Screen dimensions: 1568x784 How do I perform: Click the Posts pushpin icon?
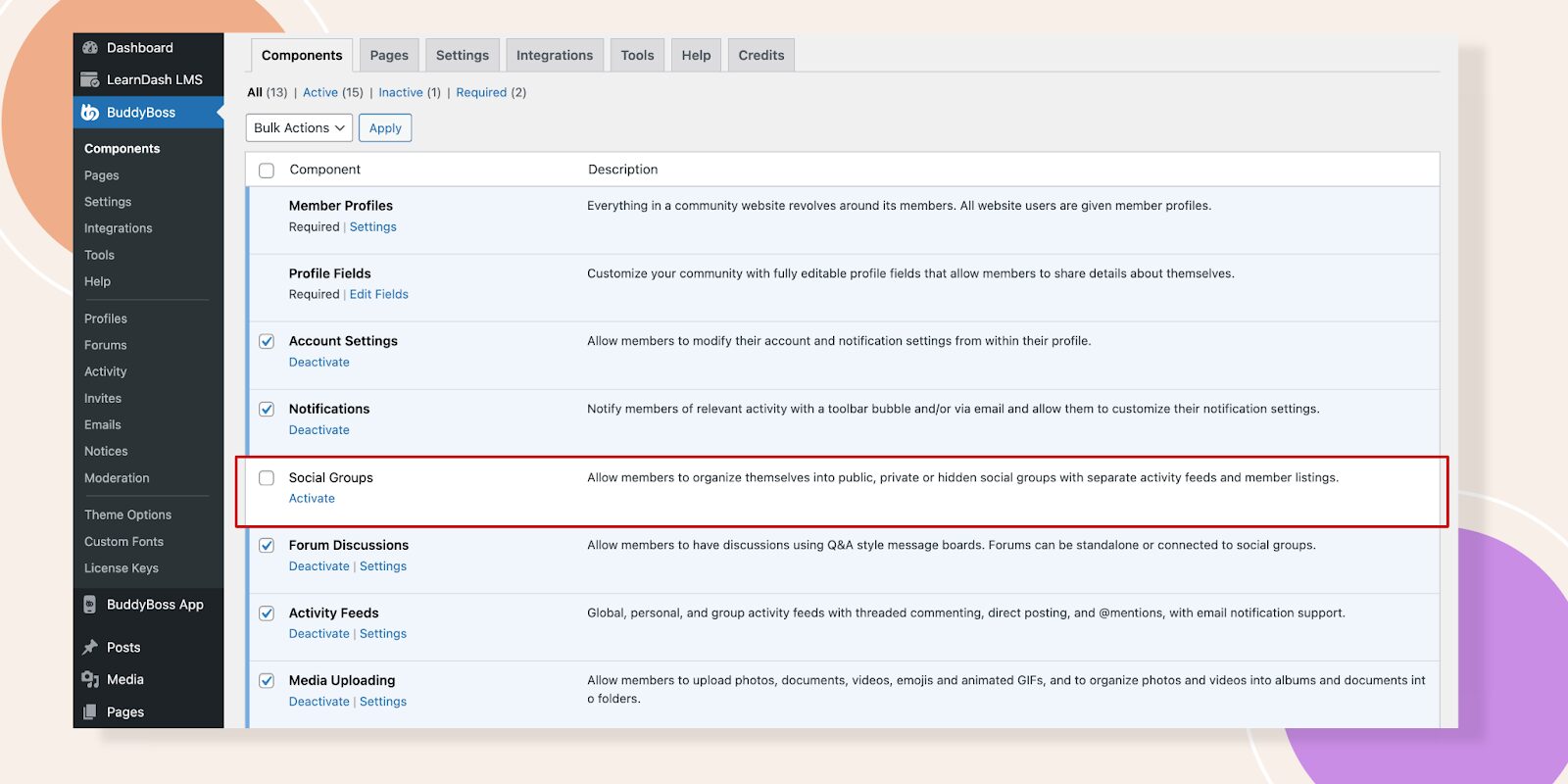pos(90,647)
